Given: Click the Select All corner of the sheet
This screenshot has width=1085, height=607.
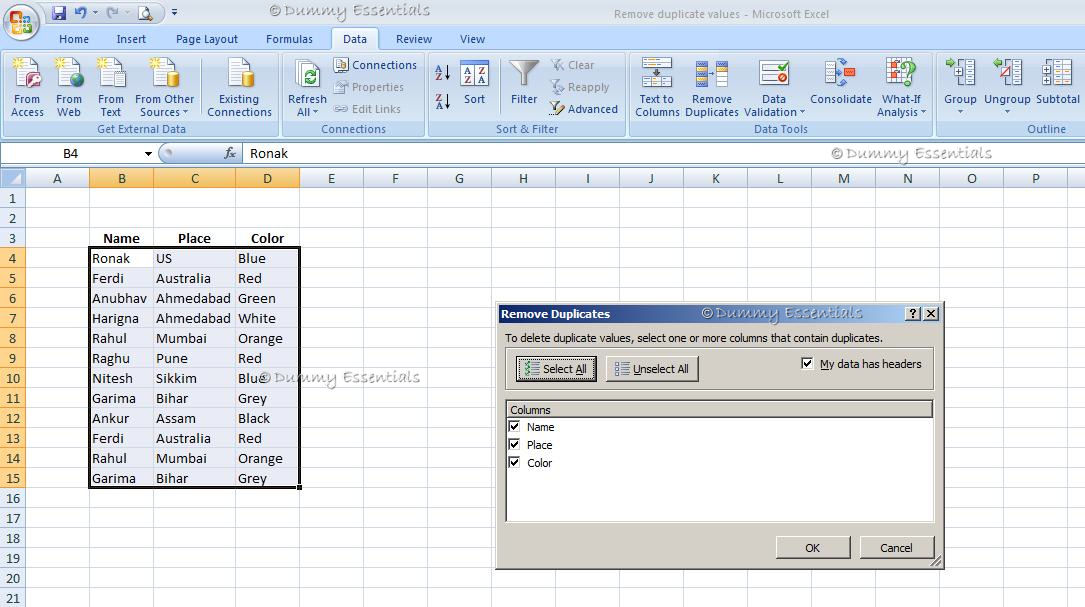Looking at the screenshot, I should [x=12, y=179].
